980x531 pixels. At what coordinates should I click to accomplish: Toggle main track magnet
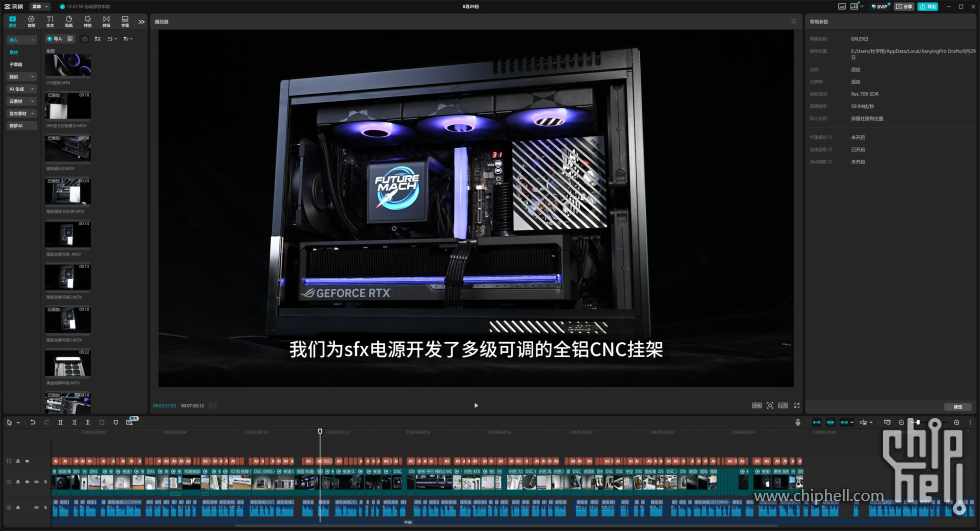click(x=816, y=422)
